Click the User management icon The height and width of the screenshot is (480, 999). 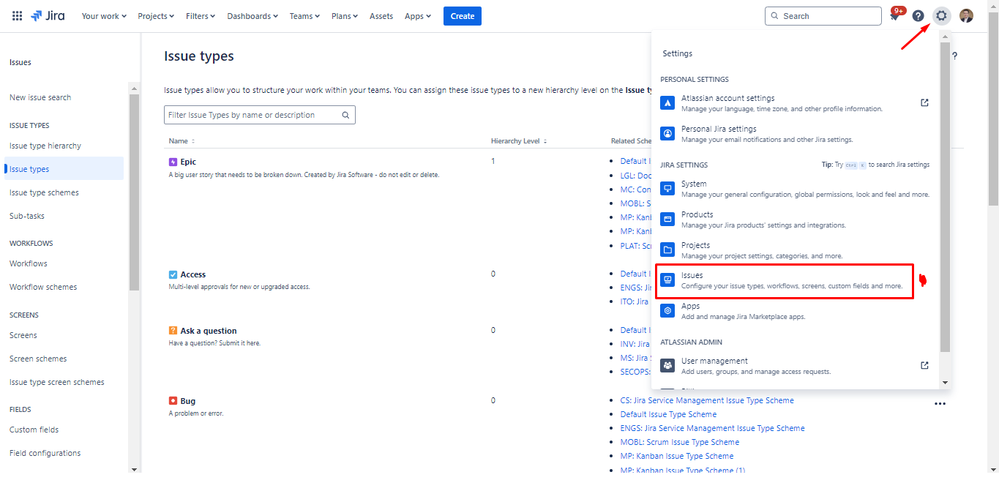(x=667, y=365)
